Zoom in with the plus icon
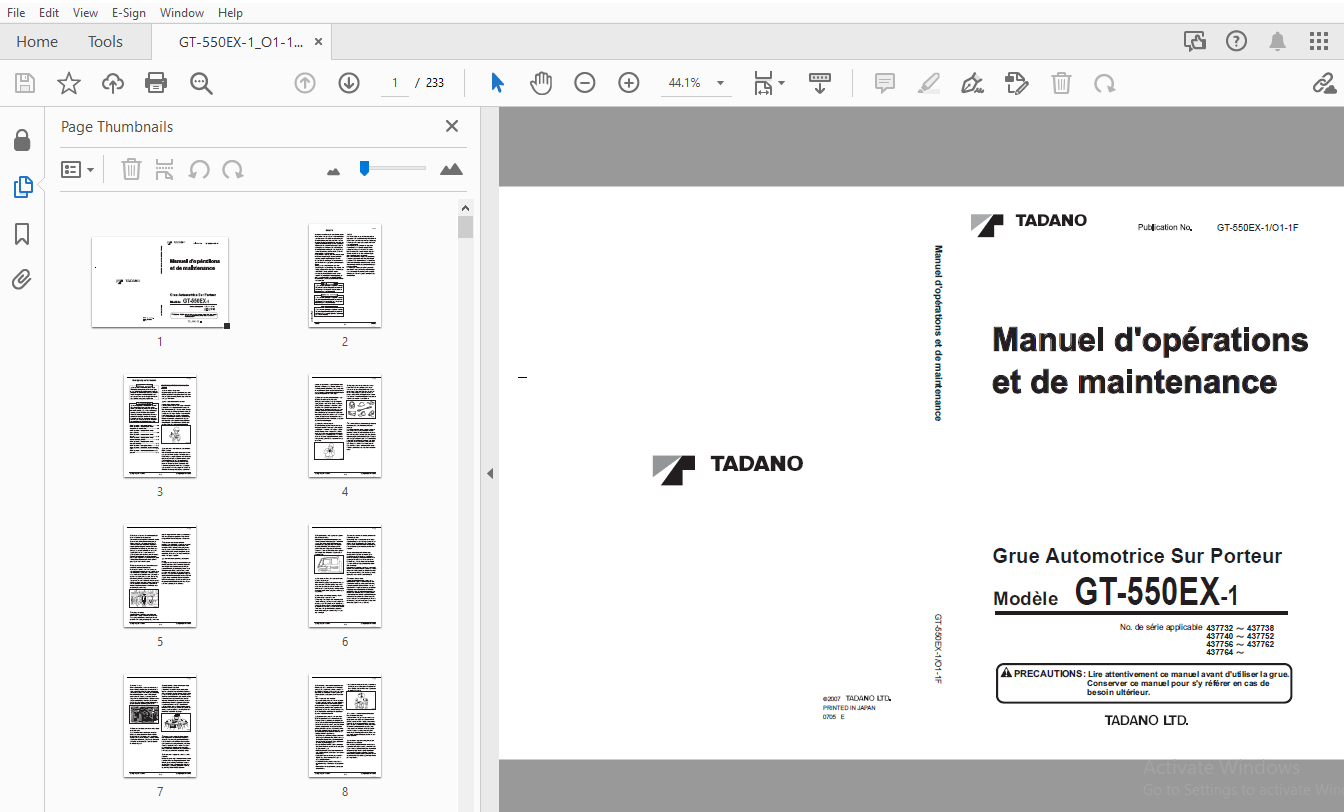Viewport: 1344px width, 812px height. [629, 83]
